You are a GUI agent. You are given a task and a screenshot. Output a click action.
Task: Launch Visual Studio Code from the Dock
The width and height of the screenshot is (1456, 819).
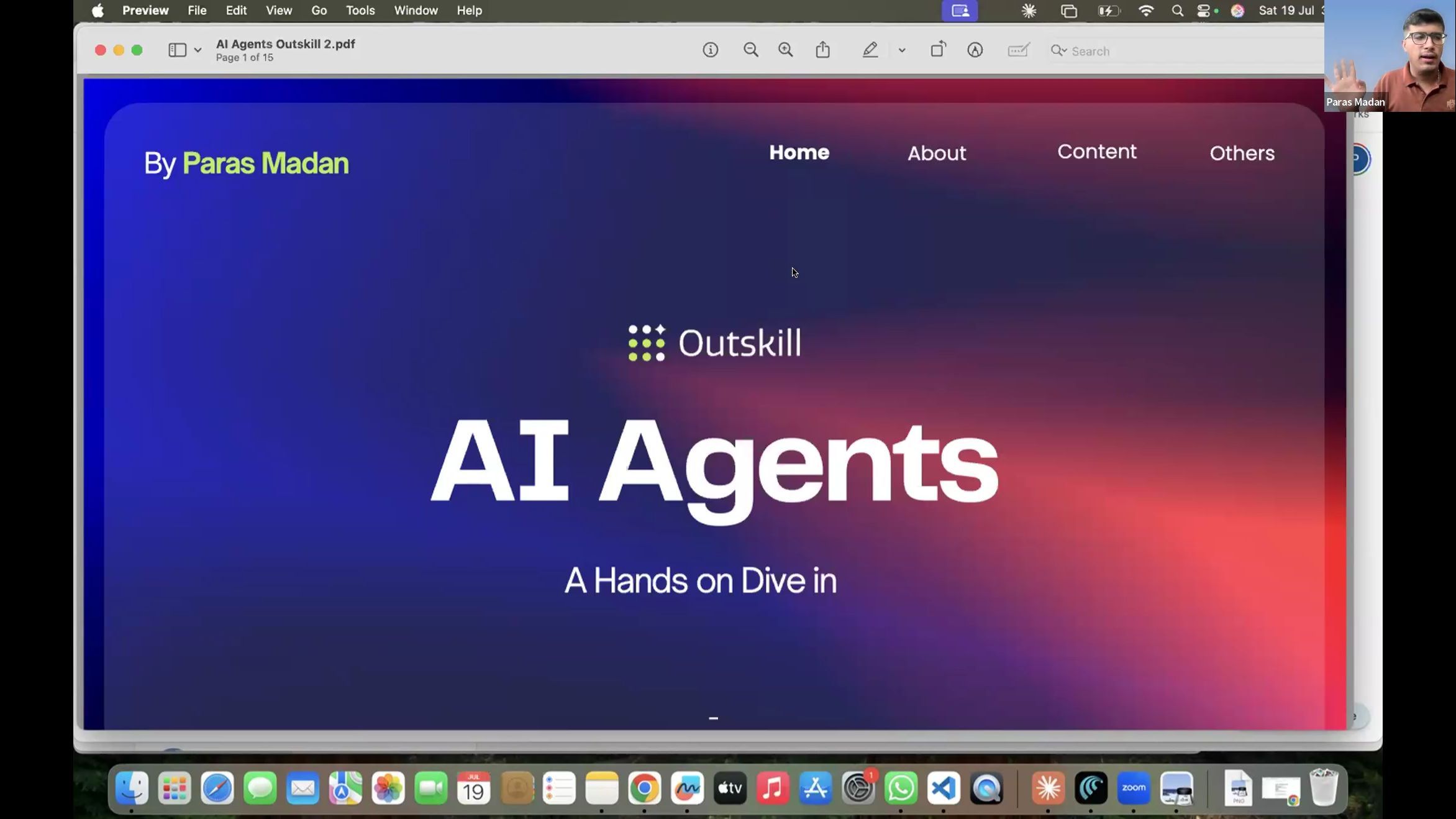point(943,788)
